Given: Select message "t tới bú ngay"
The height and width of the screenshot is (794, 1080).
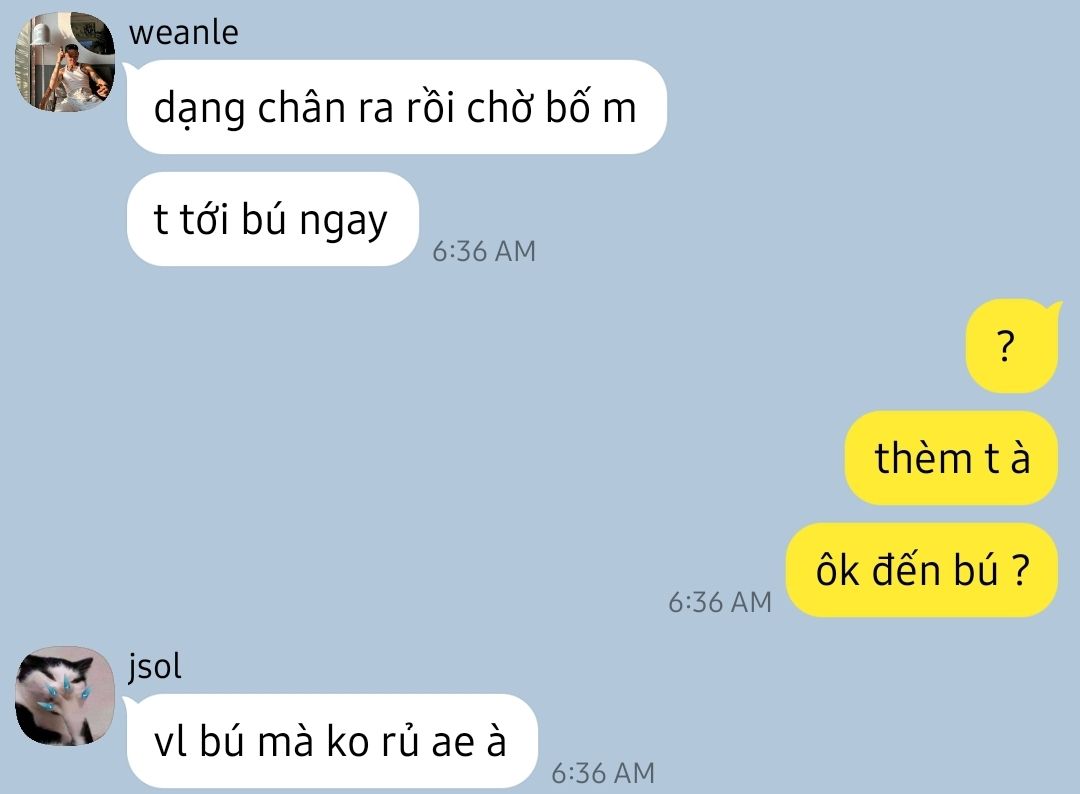Looking at the screenshot, I should pyautogui.click(x=272, y=219).
